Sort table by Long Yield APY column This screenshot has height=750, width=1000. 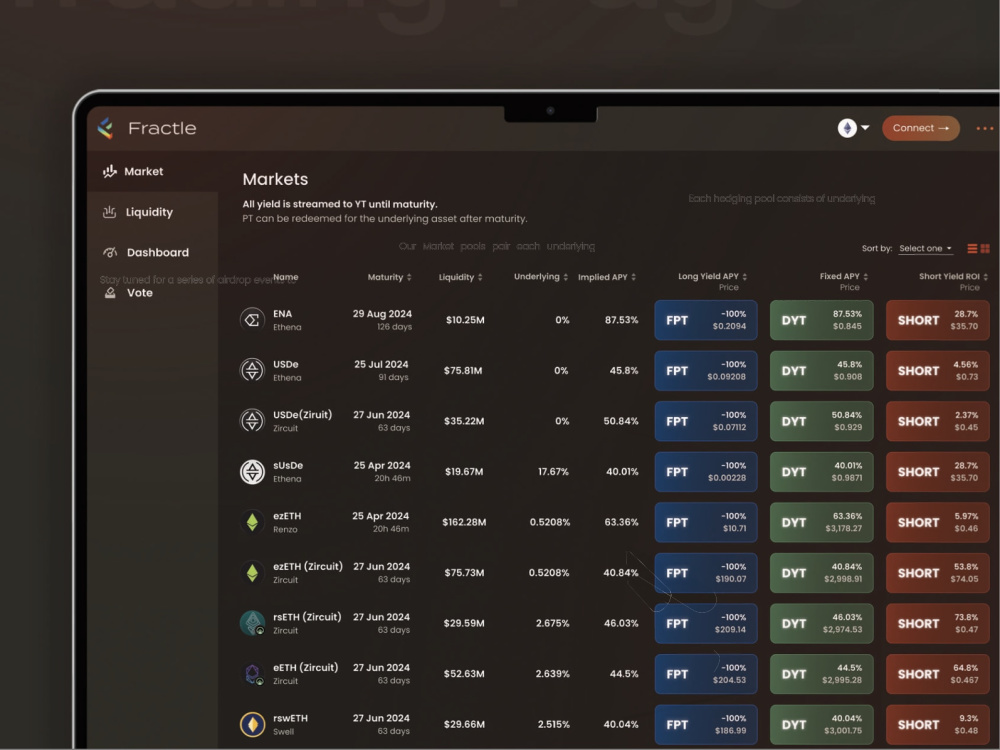tap(712, 276)
